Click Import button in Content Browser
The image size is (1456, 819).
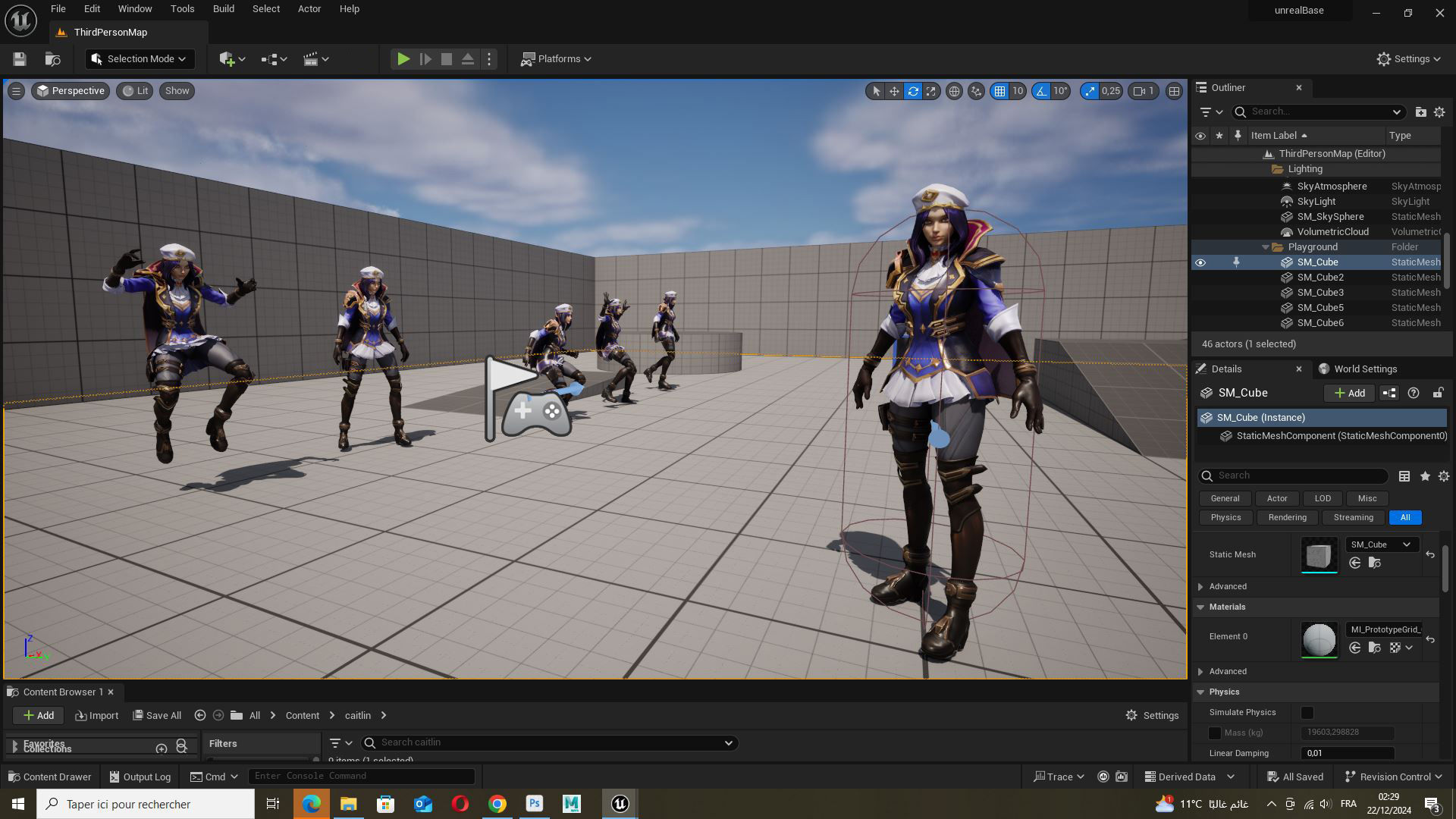coord(97,716)
